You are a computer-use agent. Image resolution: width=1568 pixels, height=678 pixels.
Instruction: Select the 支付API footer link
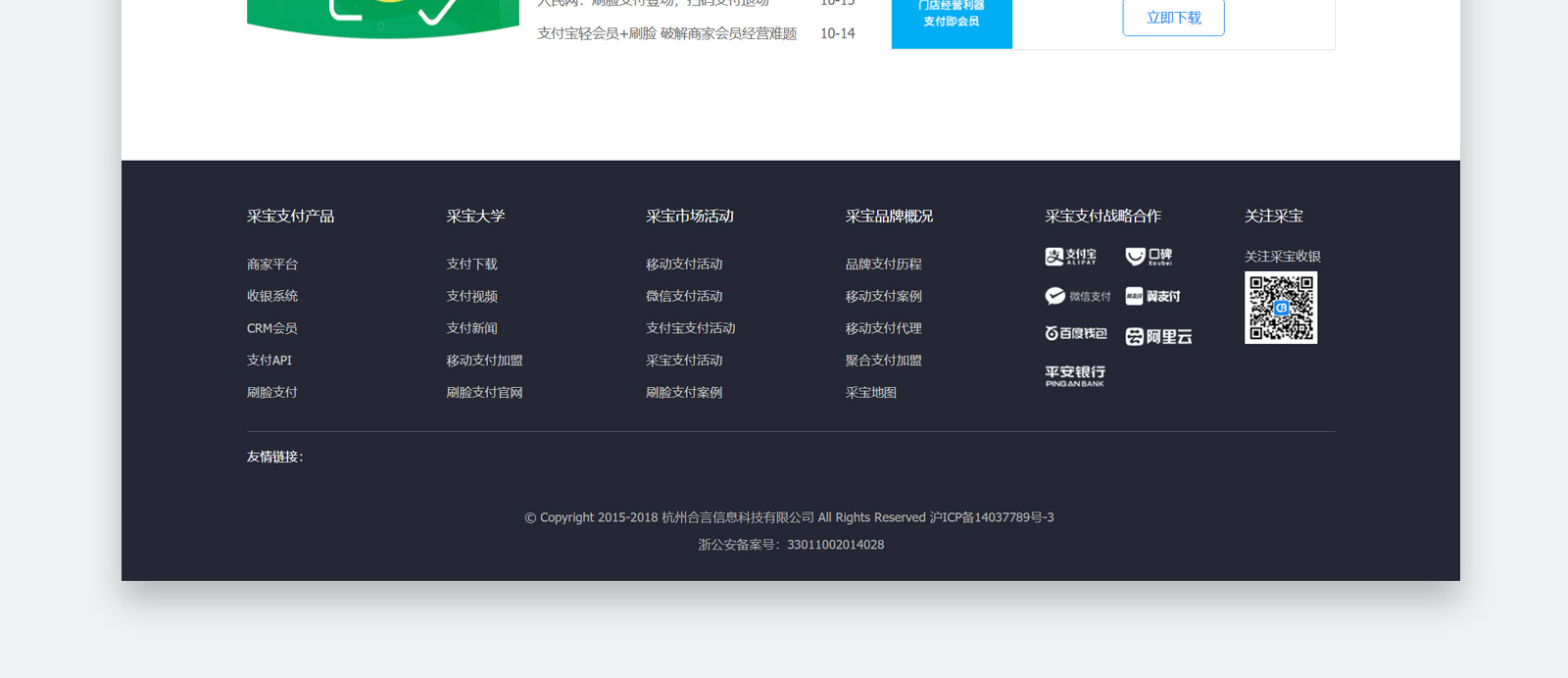coord(269,361)
